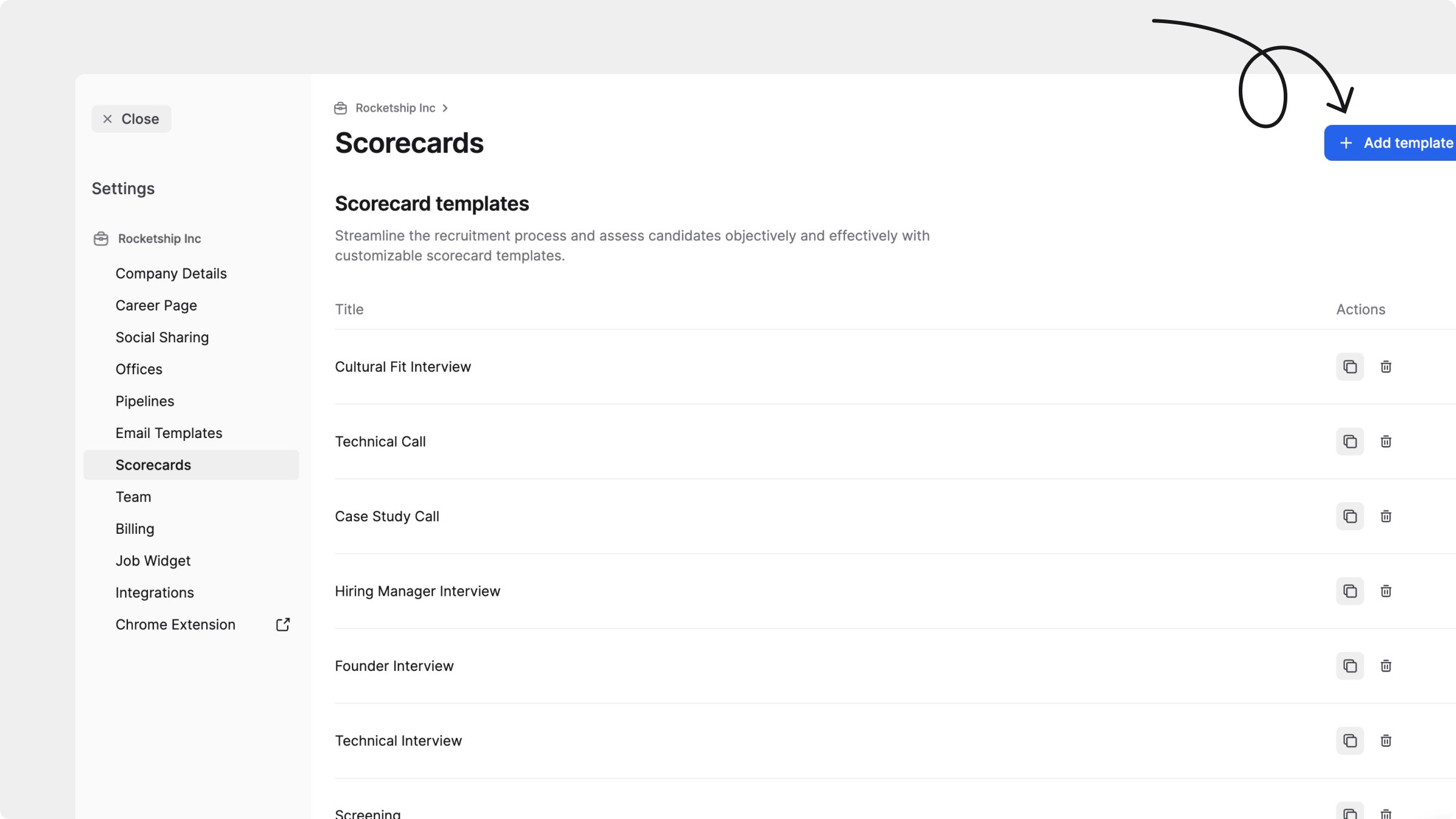Close the settings panel
This screenshot has width=1456, height=819.
(x=131, y=119)
